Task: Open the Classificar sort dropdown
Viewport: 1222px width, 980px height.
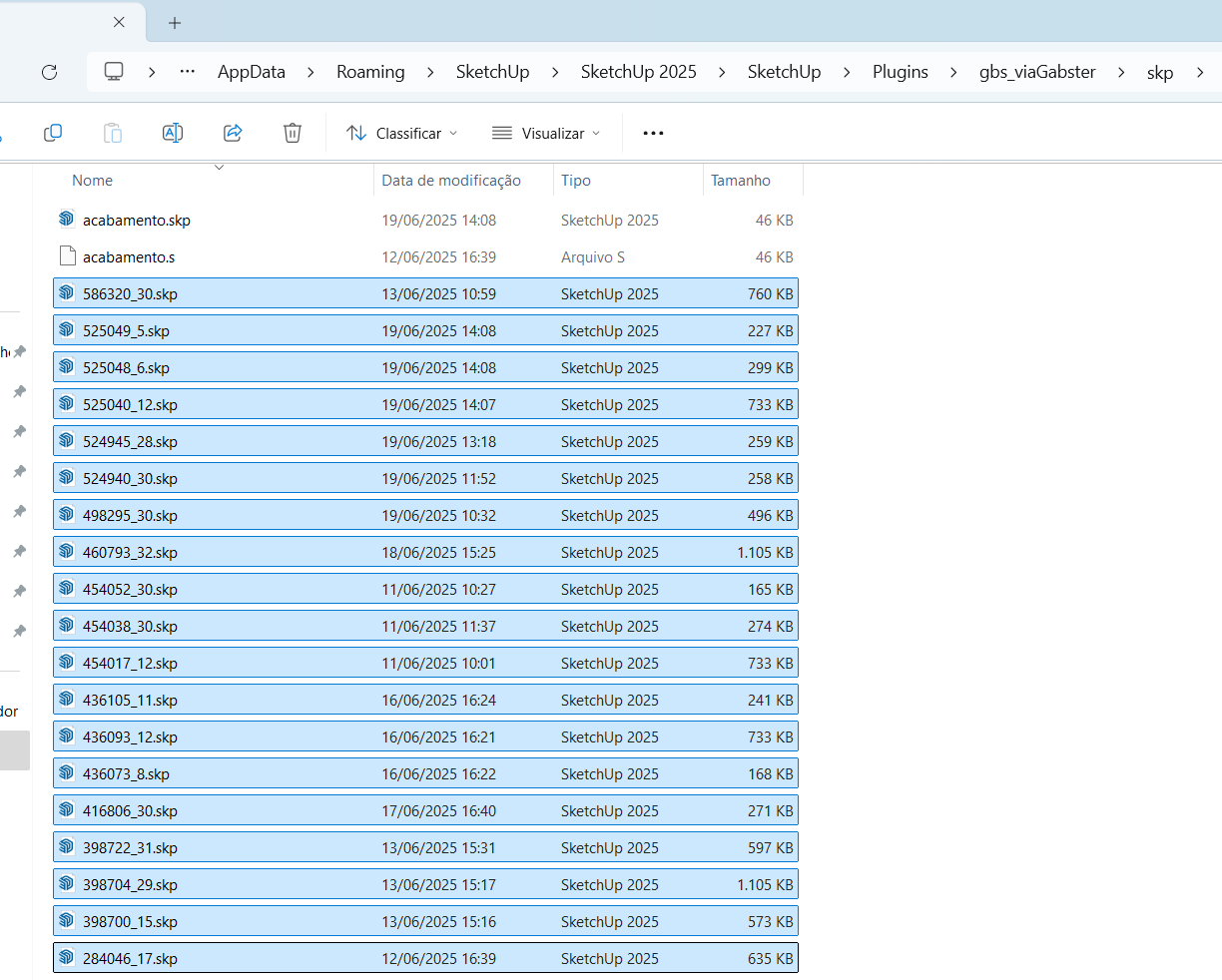Action: tap(401, 133)
